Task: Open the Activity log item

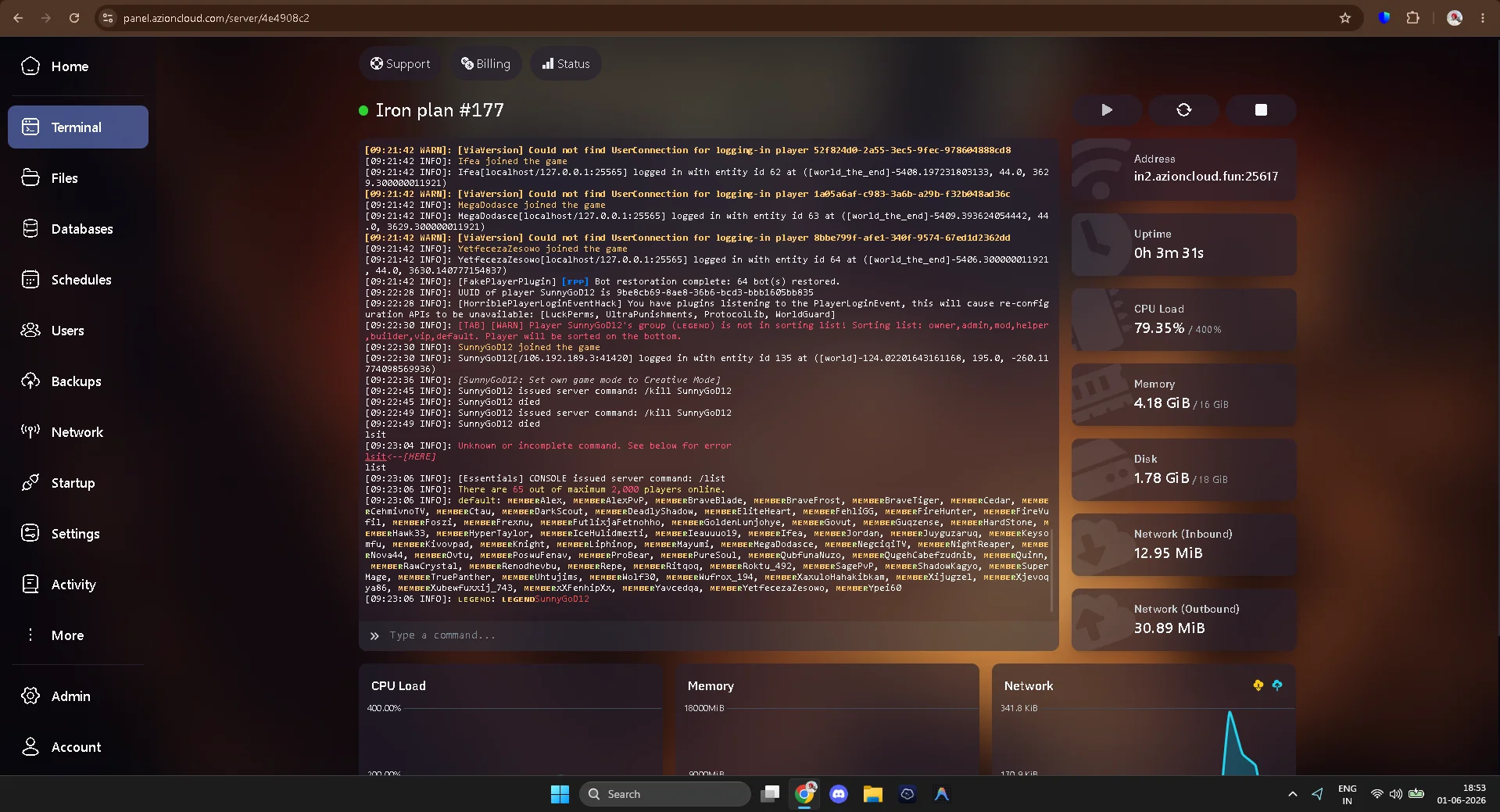Action: point(77,585)
